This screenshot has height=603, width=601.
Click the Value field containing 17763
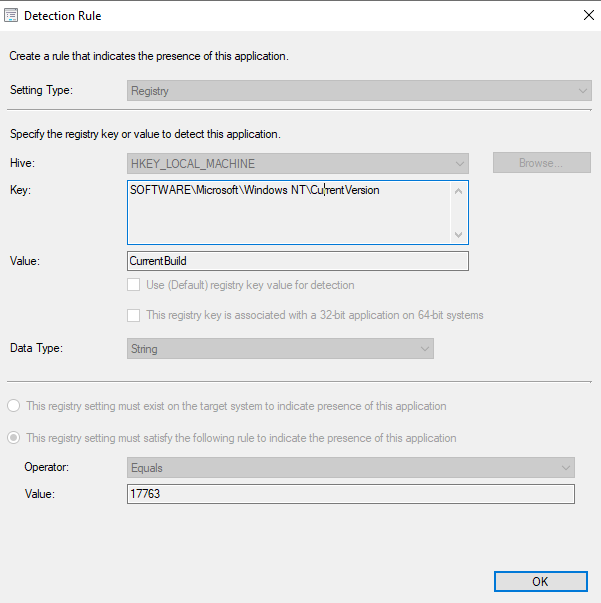click(x=351, y=494)
